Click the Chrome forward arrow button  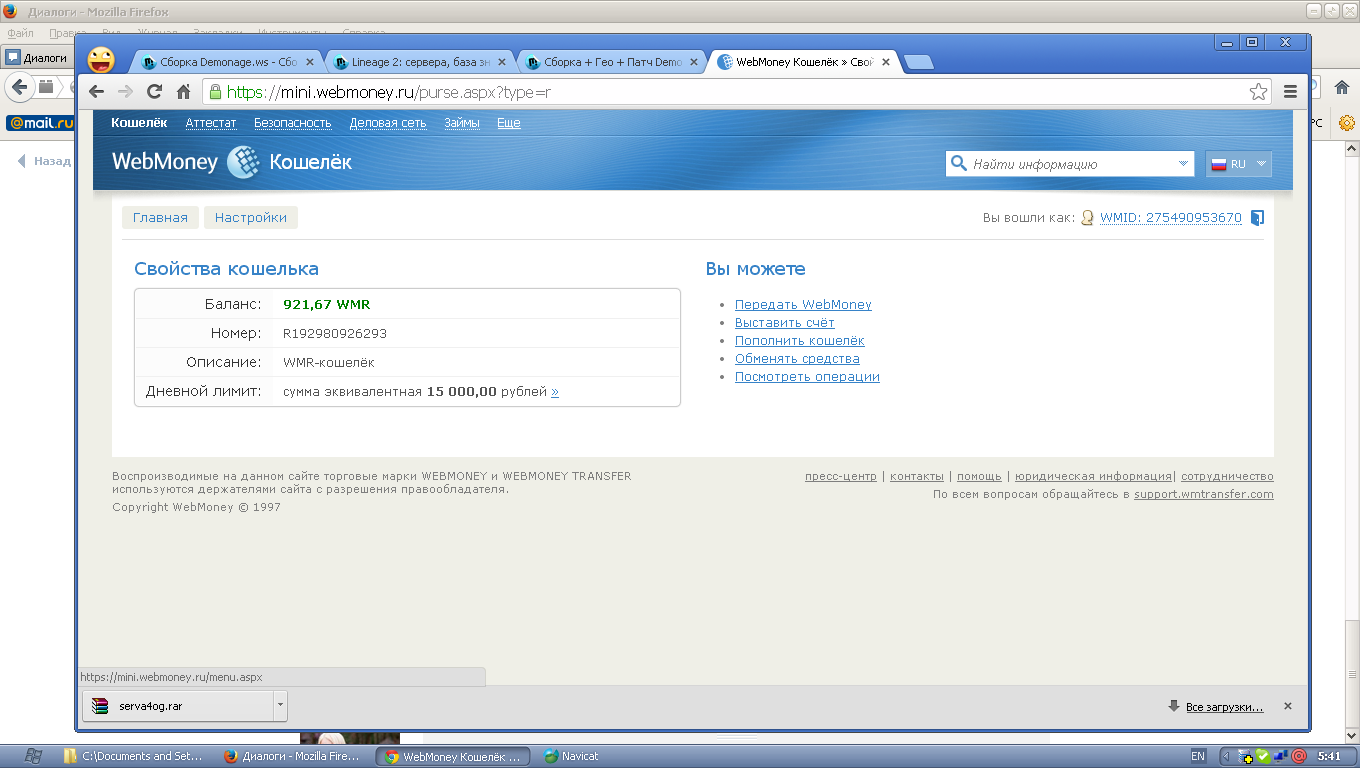pos(125,92)
